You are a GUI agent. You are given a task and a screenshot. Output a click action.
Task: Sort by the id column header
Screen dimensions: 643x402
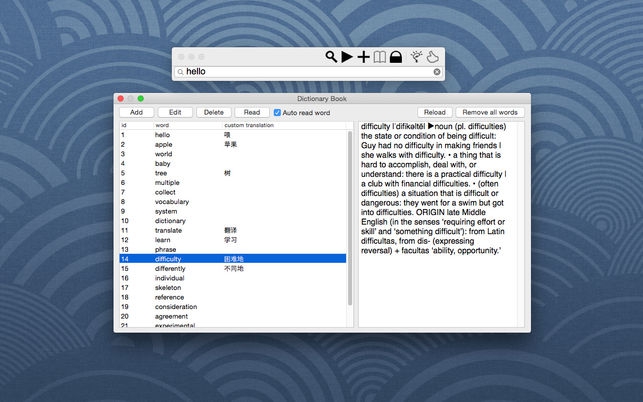coord(136,125)
